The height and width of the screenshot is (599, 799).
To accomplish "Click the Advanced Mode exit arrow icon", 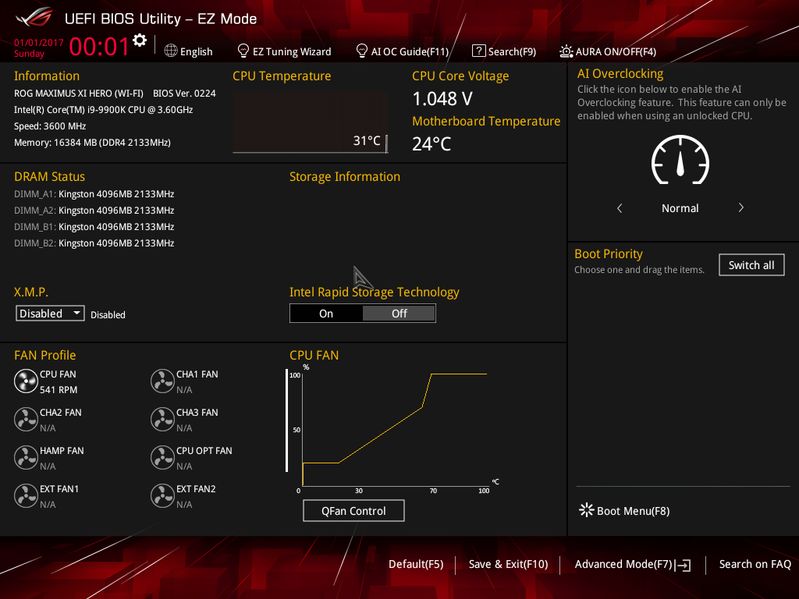I will pos(683,565).
